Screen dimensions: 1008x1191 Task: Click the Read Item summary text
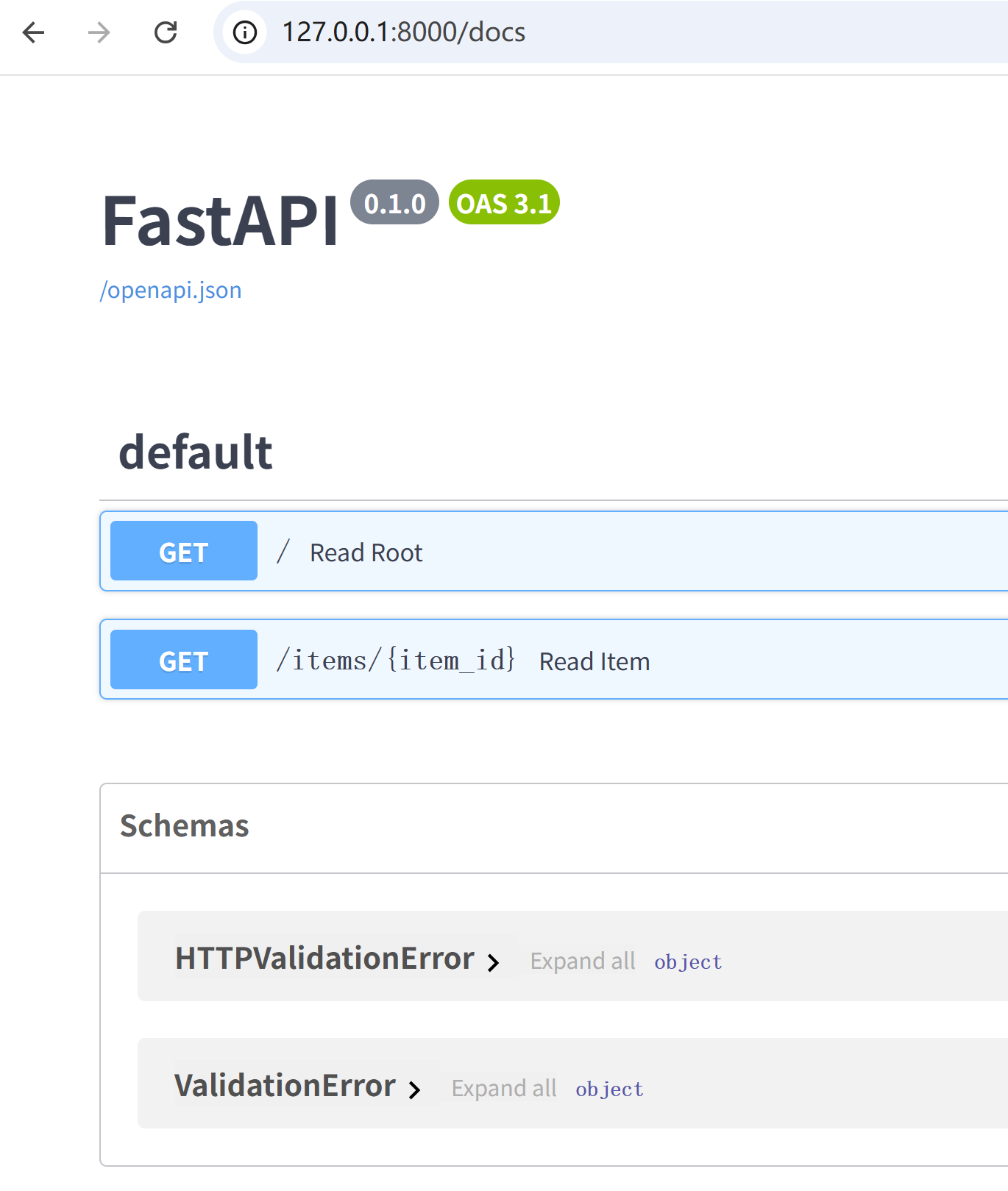click(x=594, y=661)
